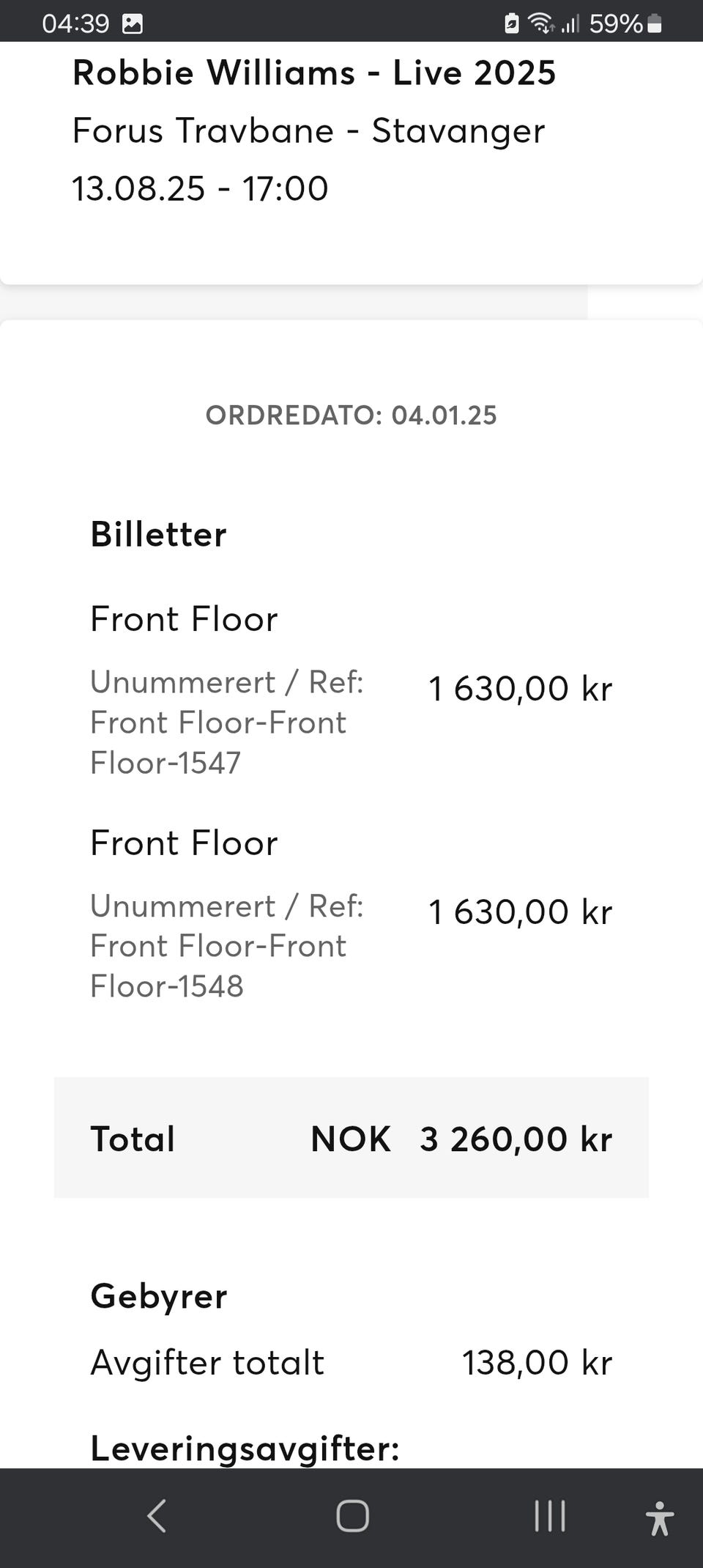
Task: Tap the Gebyrer section heading
Action: tap(158, 1296)
